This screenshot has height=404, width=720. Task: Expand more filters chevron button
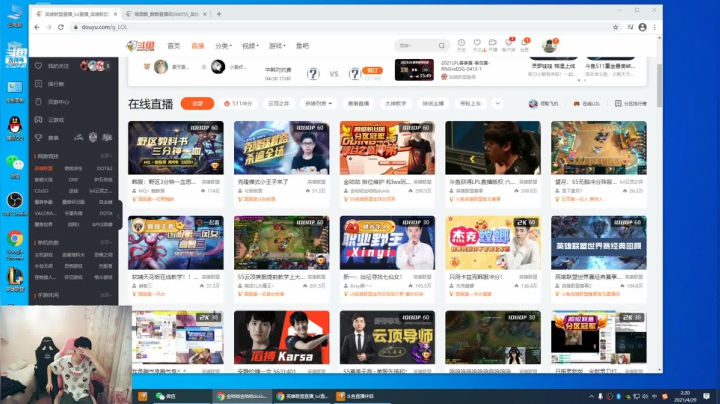[497, 104]
